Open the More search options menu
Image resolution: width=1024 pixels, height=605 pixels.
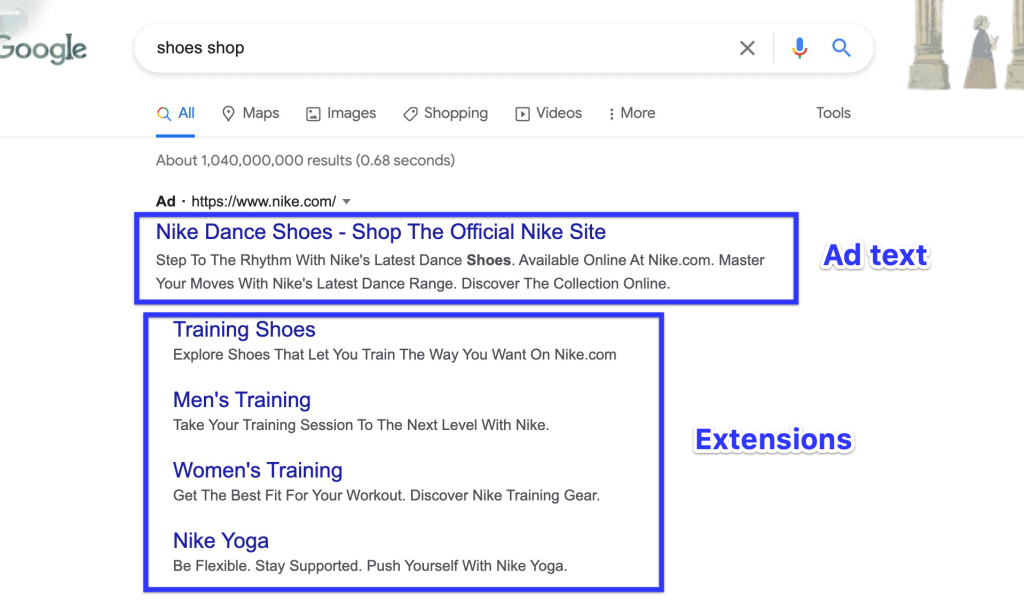pos(632,113)
